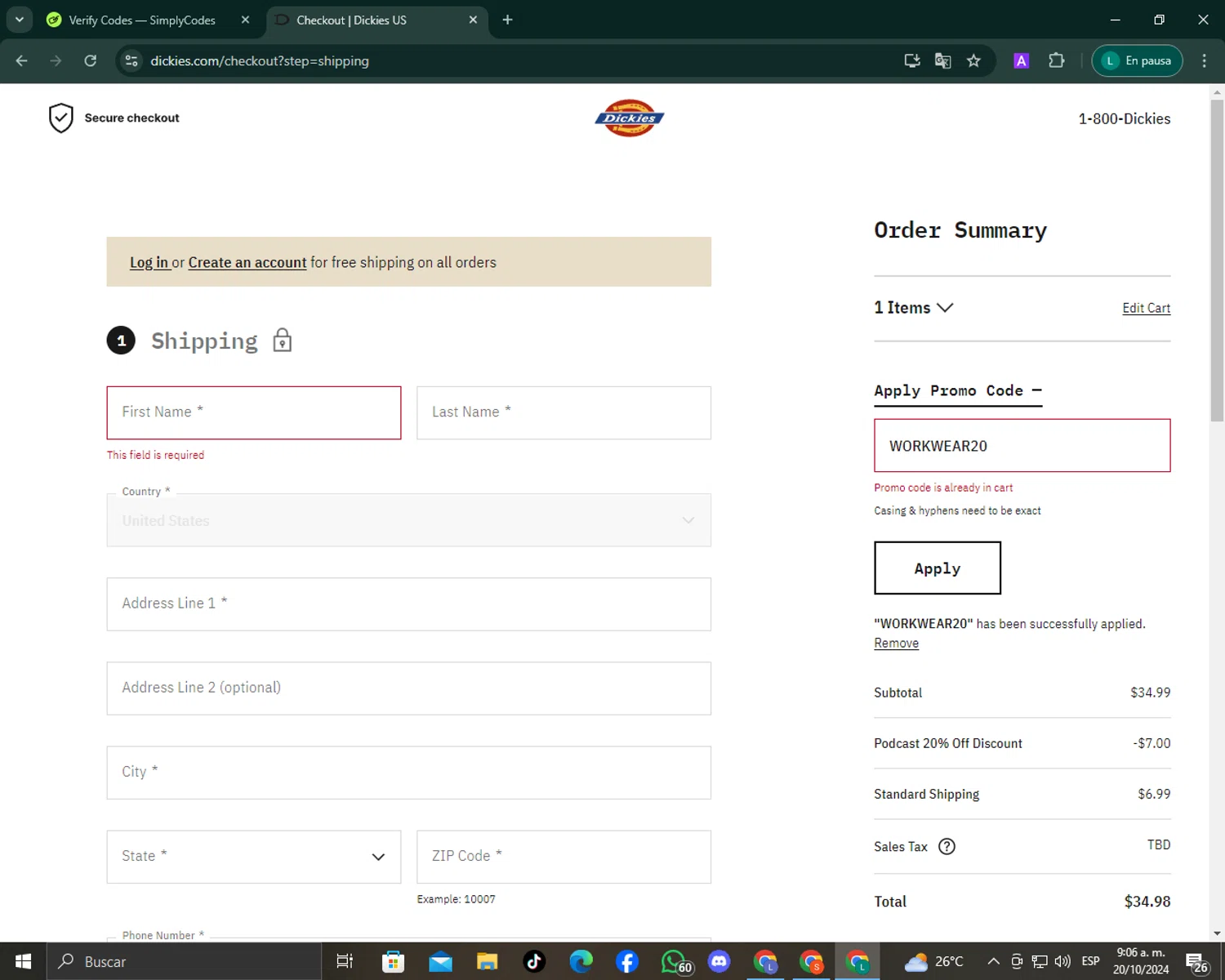Open the En pausa profile button

pos(1137,60)
